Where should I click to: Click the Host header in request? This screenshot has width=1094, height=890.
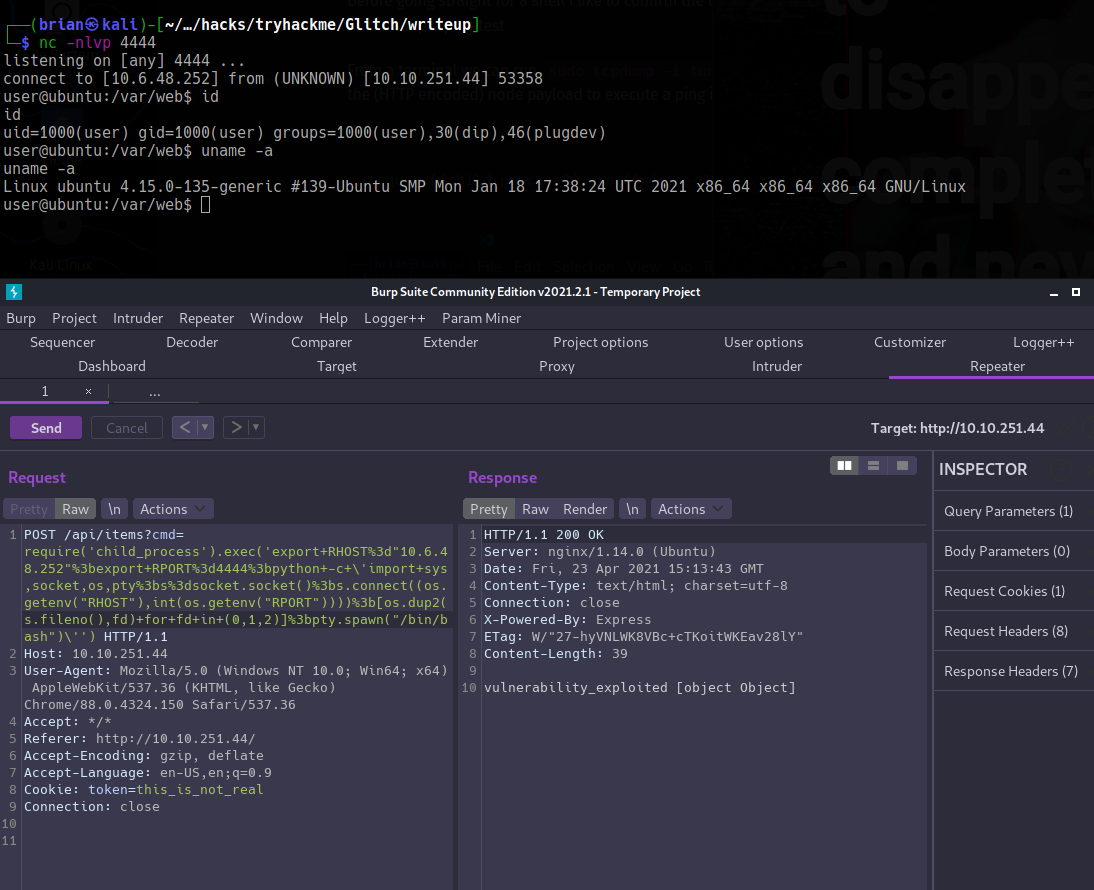coord(96,654)
